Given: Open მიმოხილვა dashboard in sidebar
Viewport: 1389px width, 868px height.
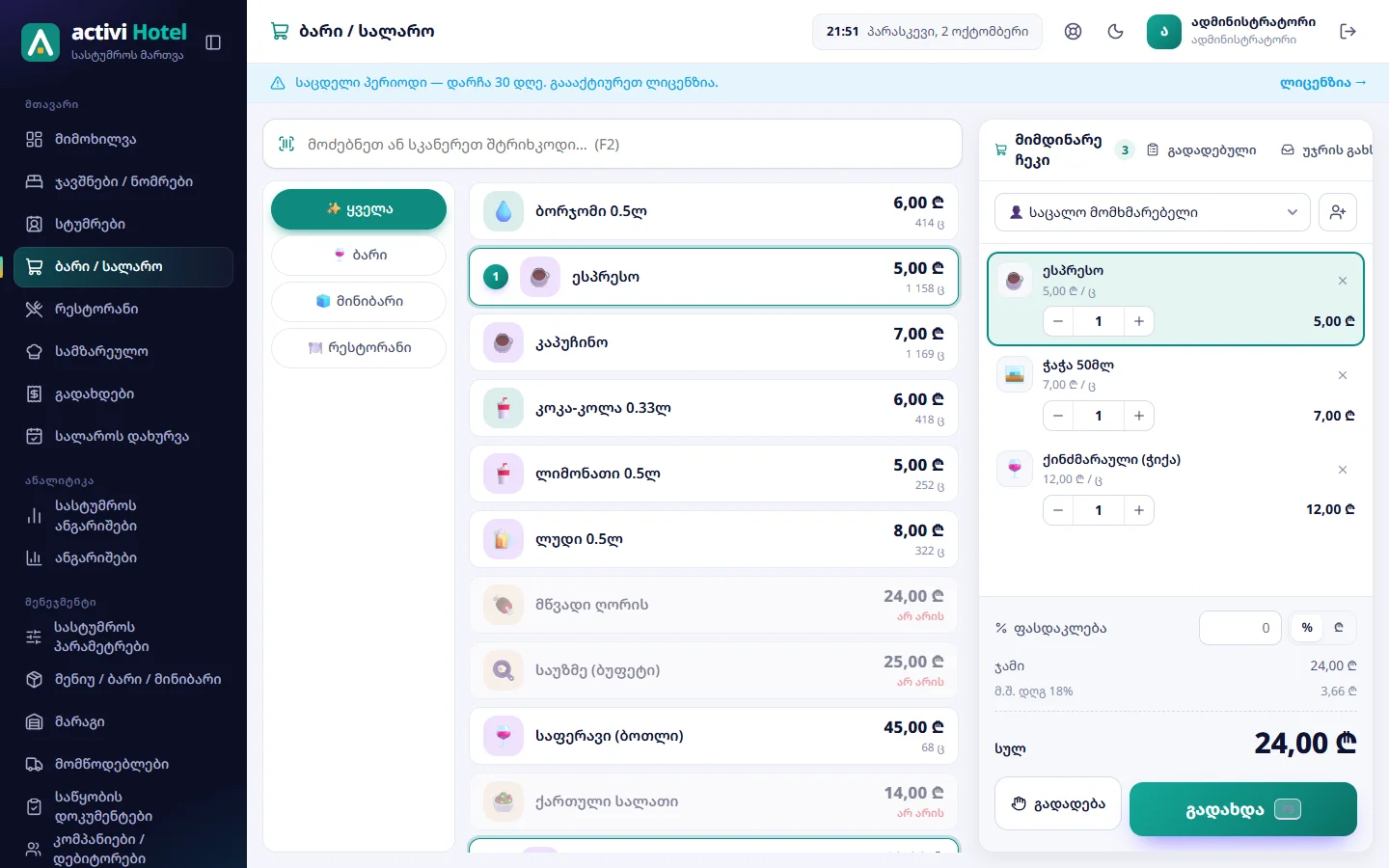Looking at the screenshot, I should pos(123,140).
